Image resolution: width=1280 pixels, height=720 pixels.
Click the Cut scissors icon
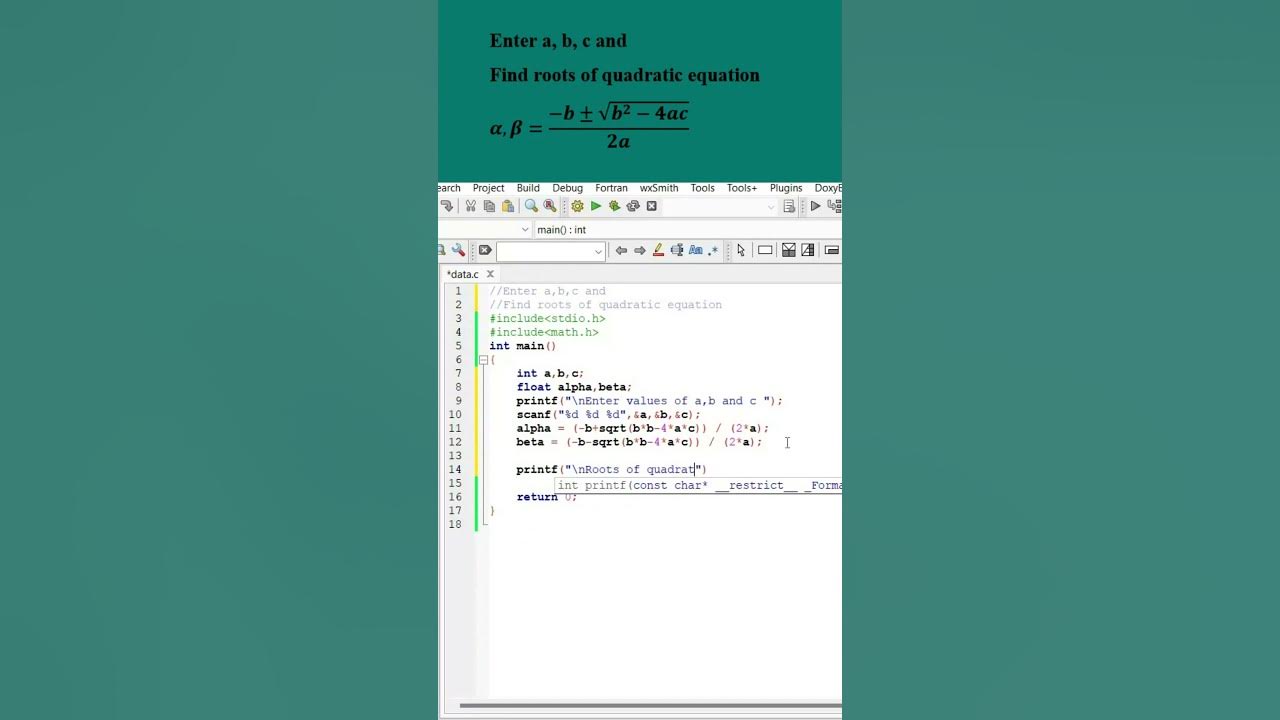(470, 206)
